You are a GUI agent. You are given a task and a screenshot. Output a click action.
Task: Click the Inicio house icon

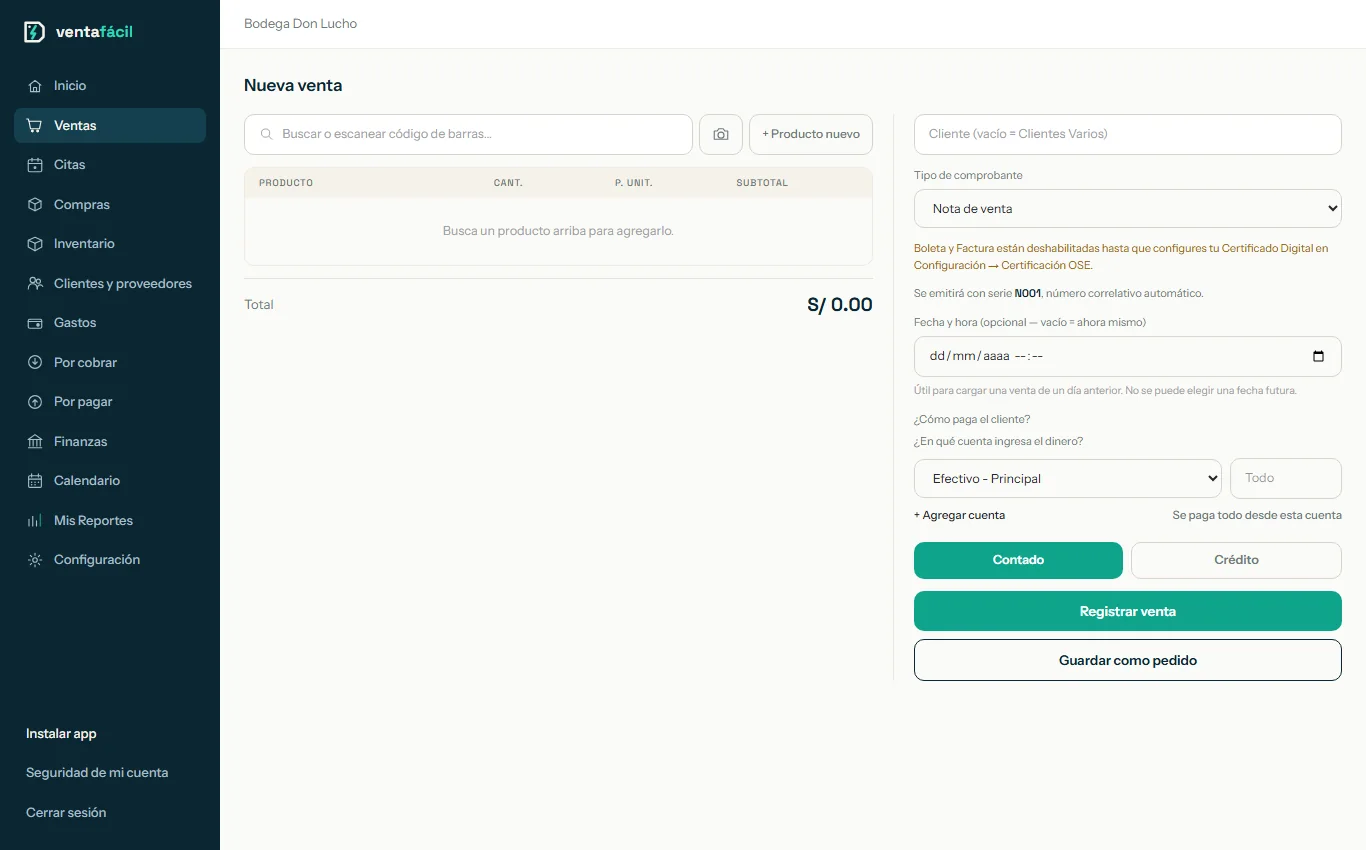(35, 86)
